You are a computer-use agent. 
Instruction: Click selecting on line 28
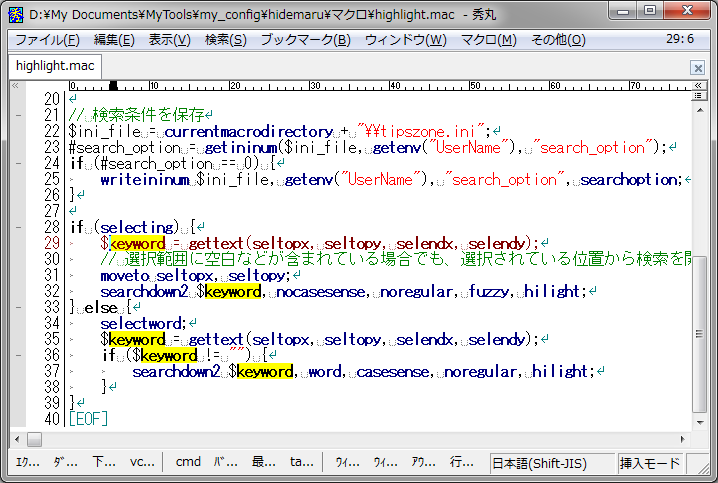point(137,228)
